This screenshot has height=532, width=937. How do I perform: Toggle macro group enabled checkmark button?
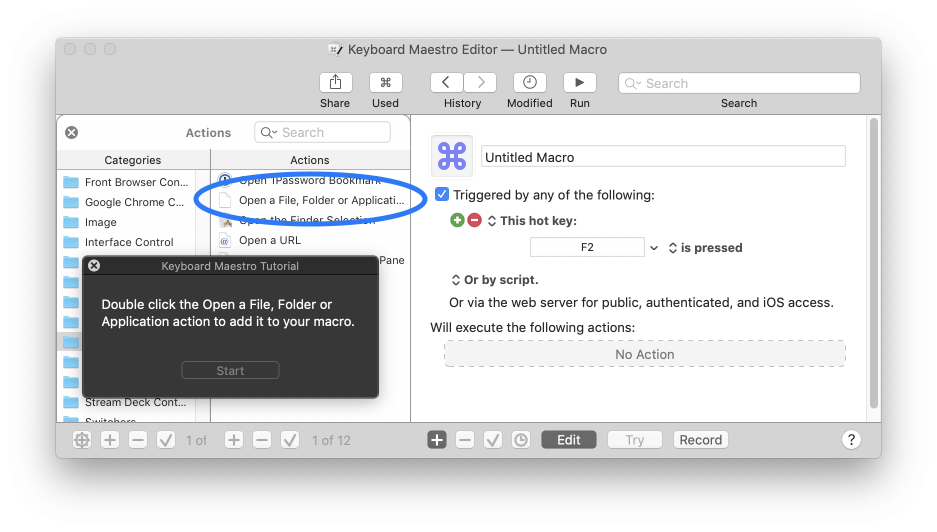click(166, 440)
